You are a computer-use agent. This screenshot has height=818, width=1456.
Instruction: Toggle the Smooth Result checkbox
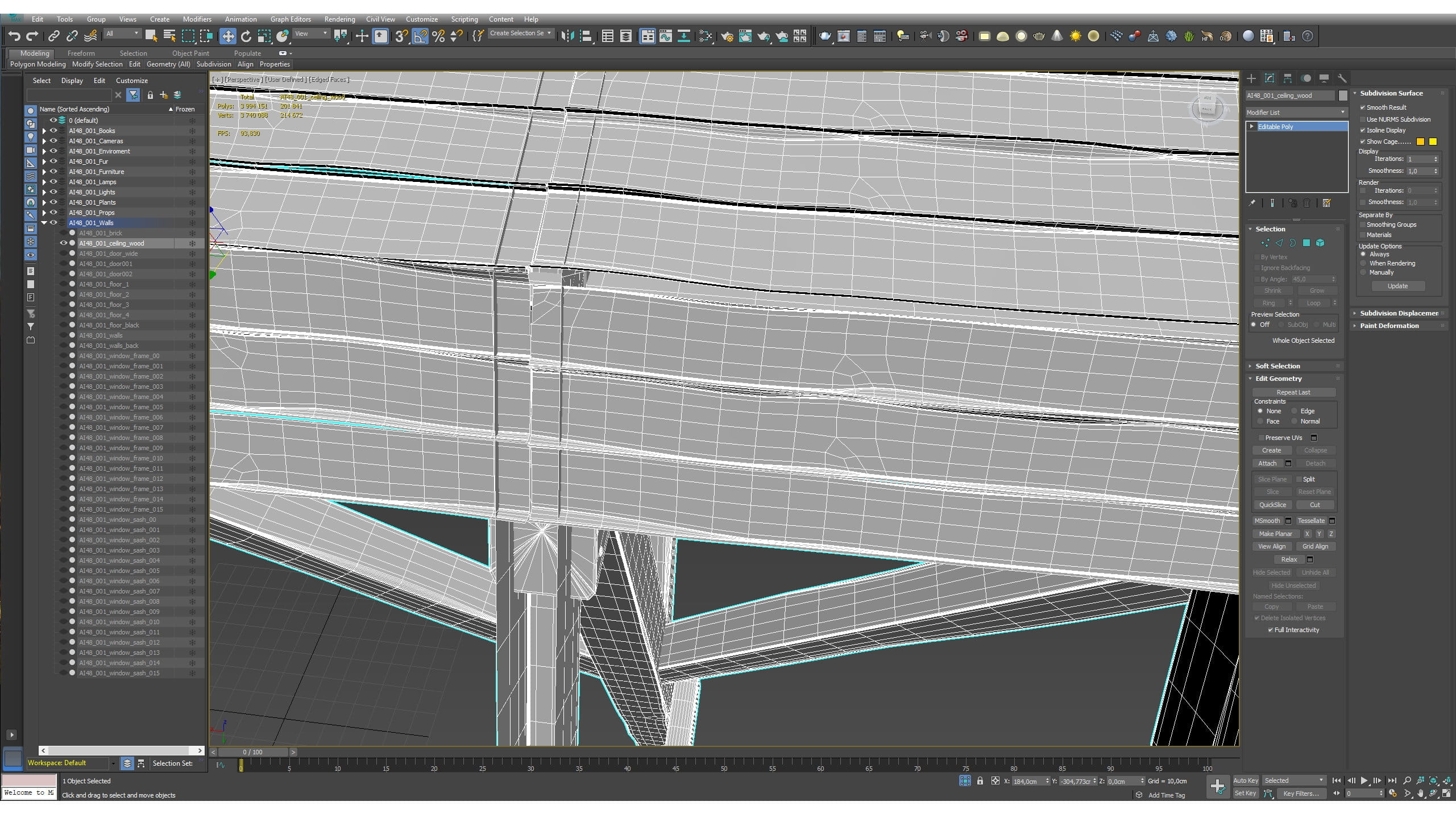tap(1363, 107)
